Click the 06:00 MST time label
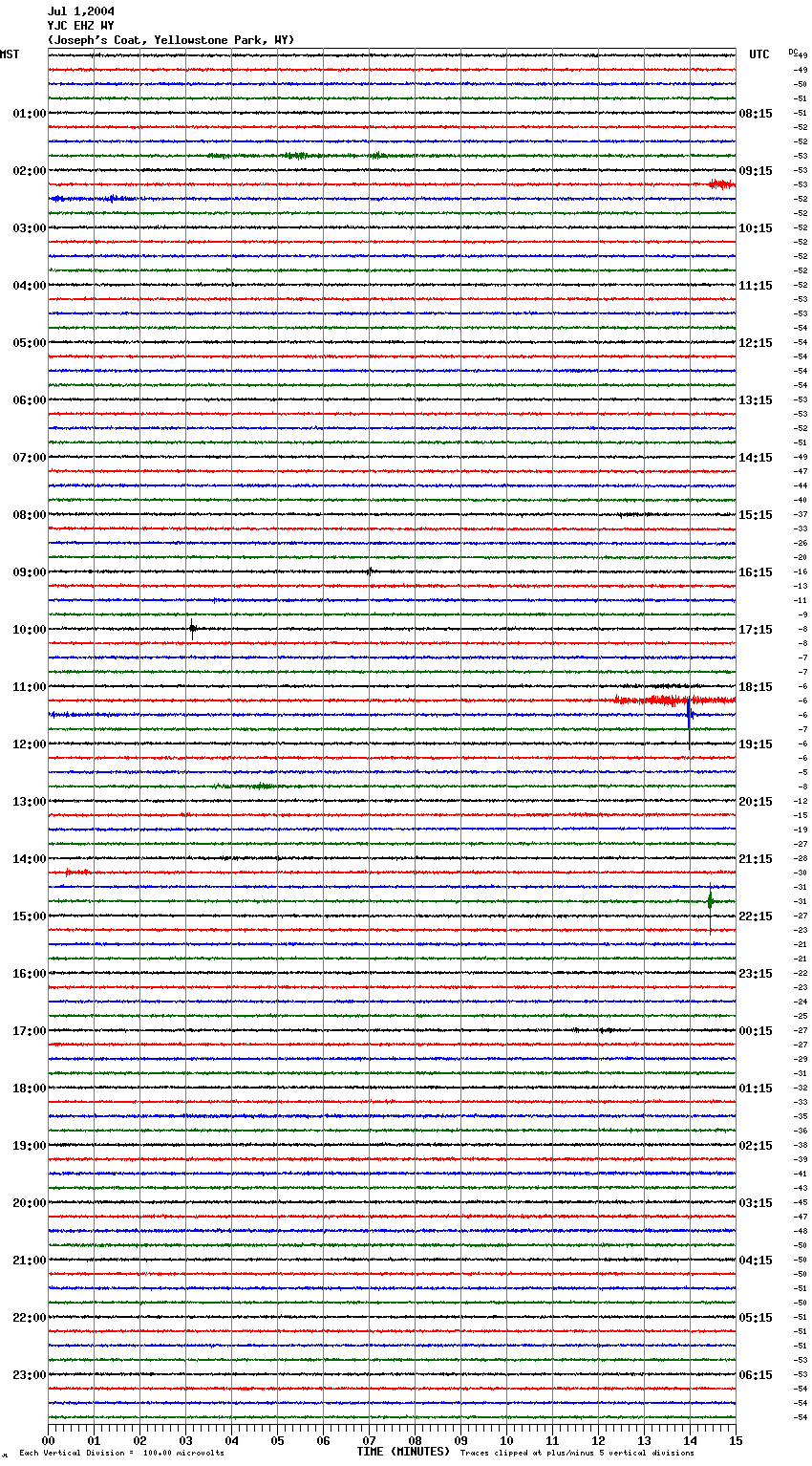 (x=30, y=400)
